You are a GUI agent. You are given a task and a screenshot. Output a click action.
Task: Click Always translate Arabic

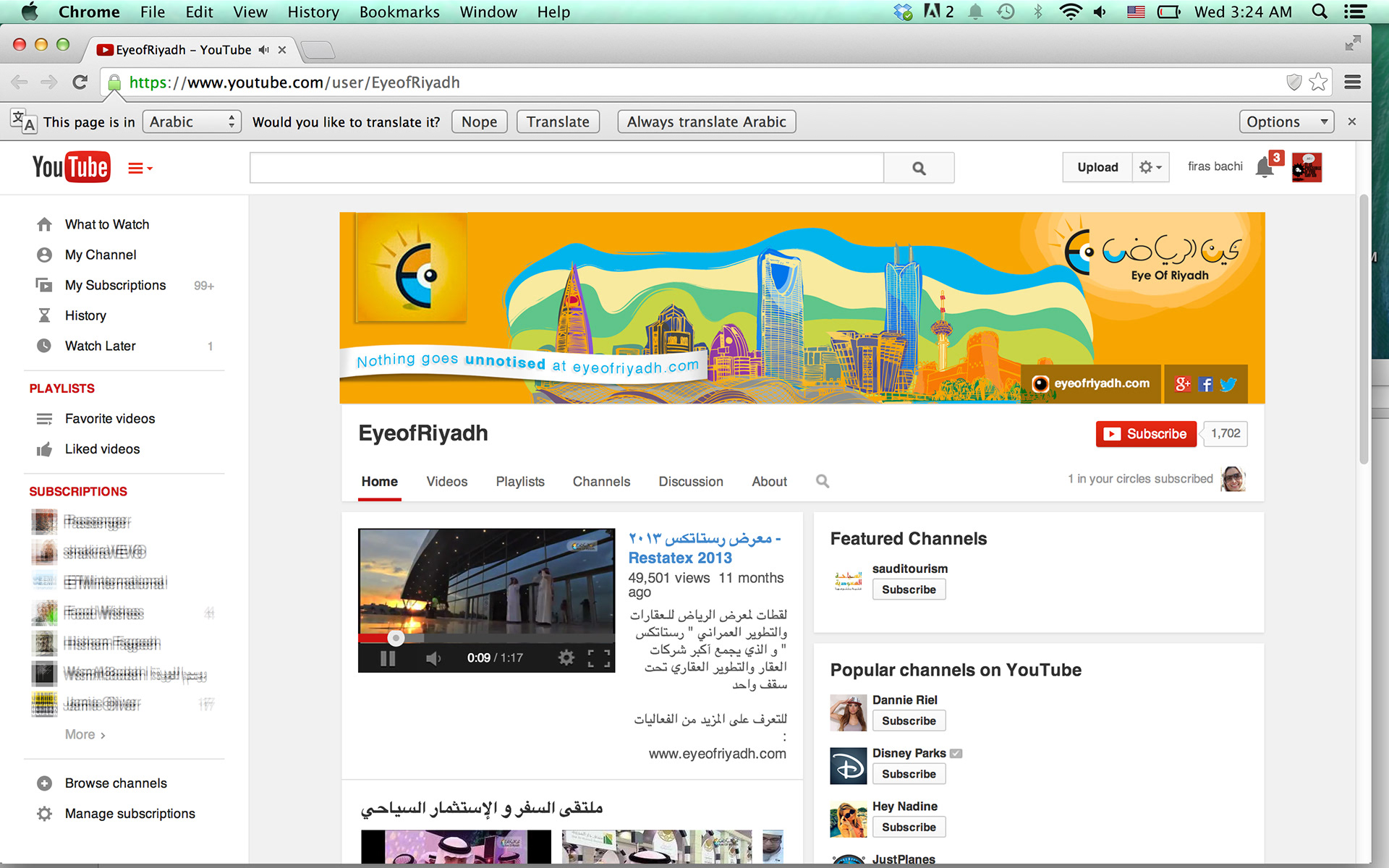706,122
